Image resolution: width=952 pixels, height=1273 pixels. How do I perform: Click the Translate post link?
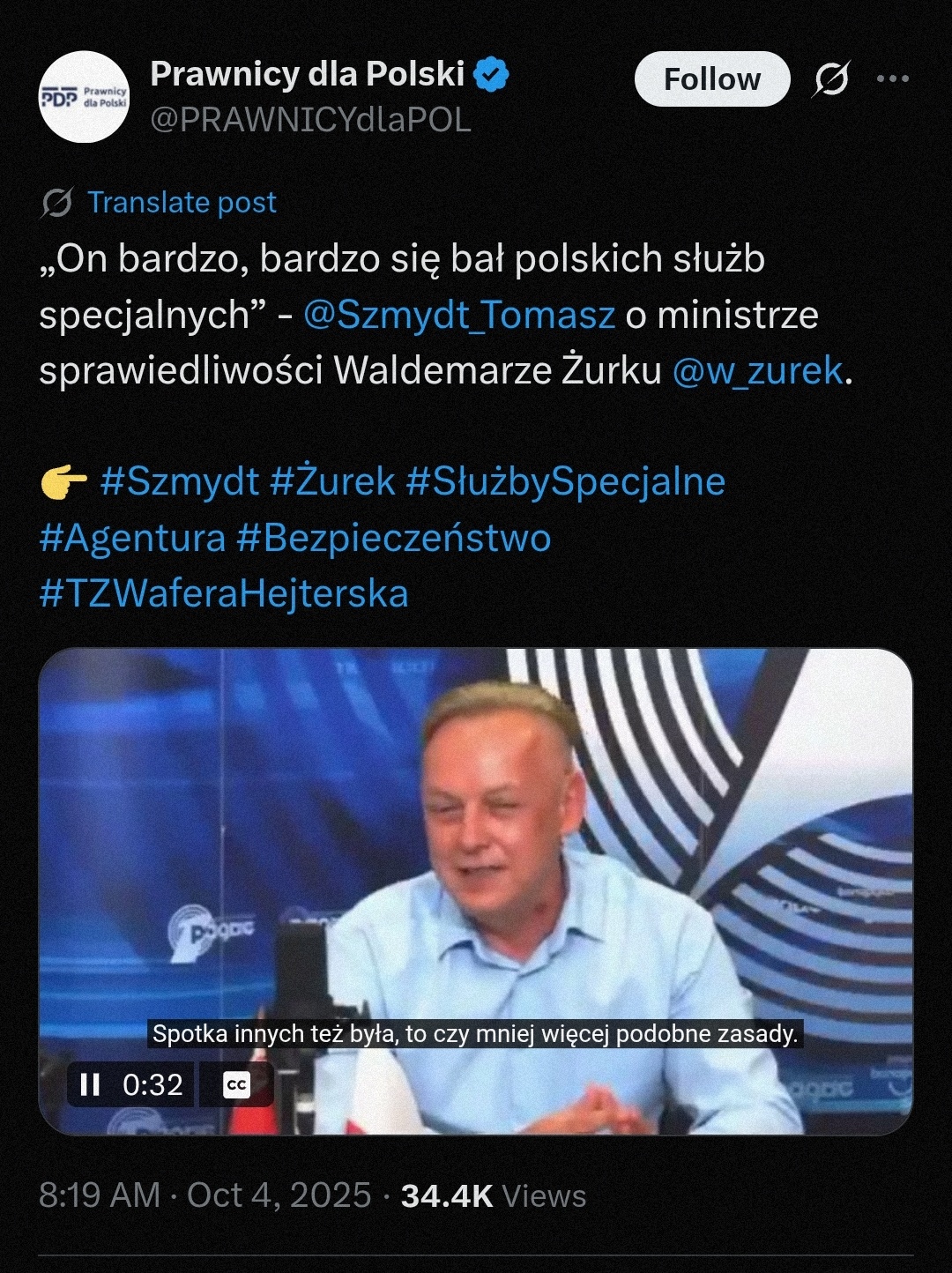(x=182, y=203)
